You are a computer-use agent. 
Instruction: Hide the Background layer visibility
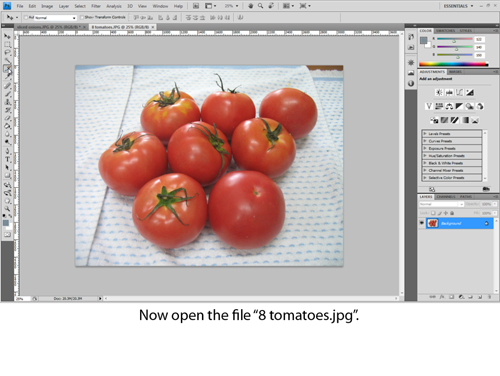(422, 223)
